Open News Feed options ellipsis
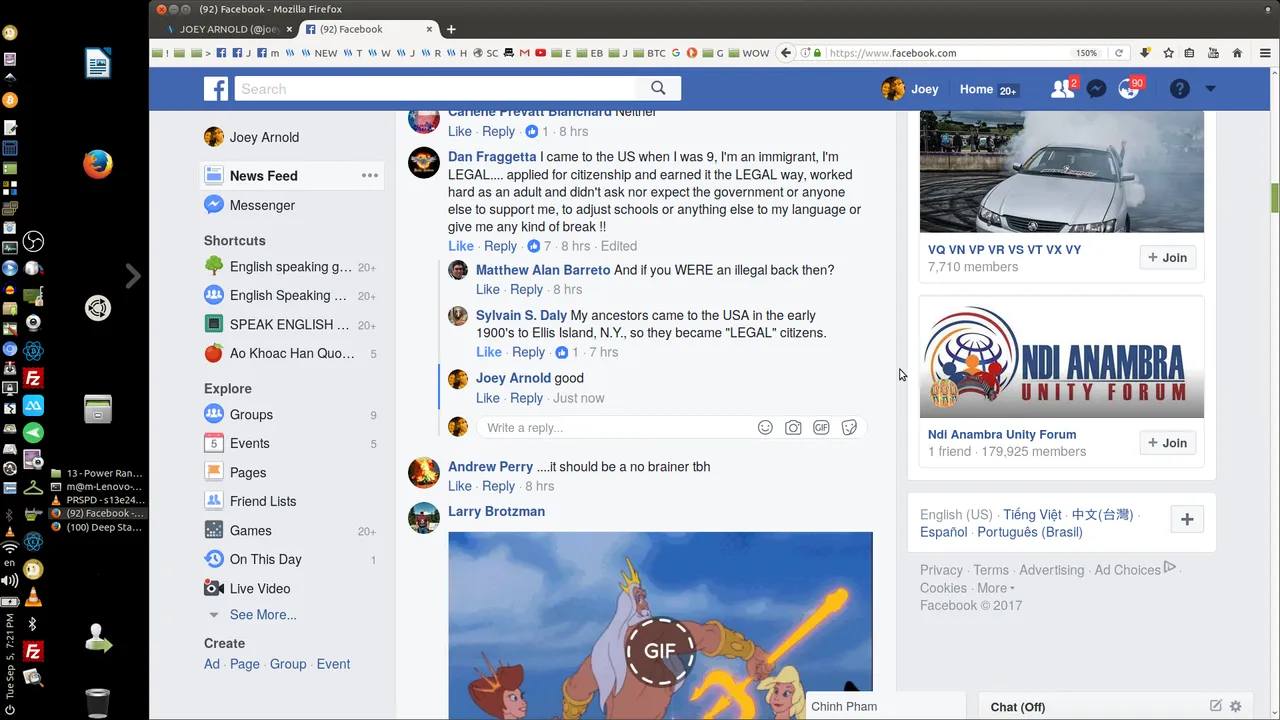 click(370, 175)
